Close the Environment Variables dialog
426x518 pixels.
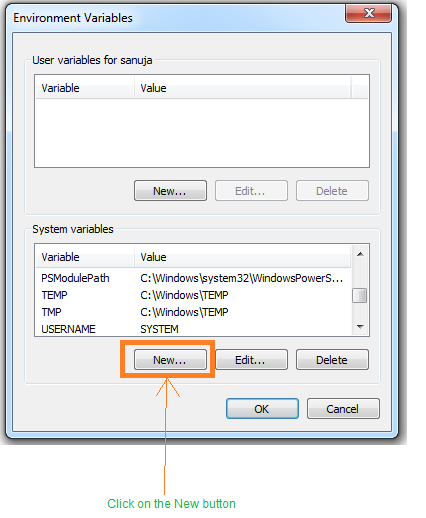point(368,13)
